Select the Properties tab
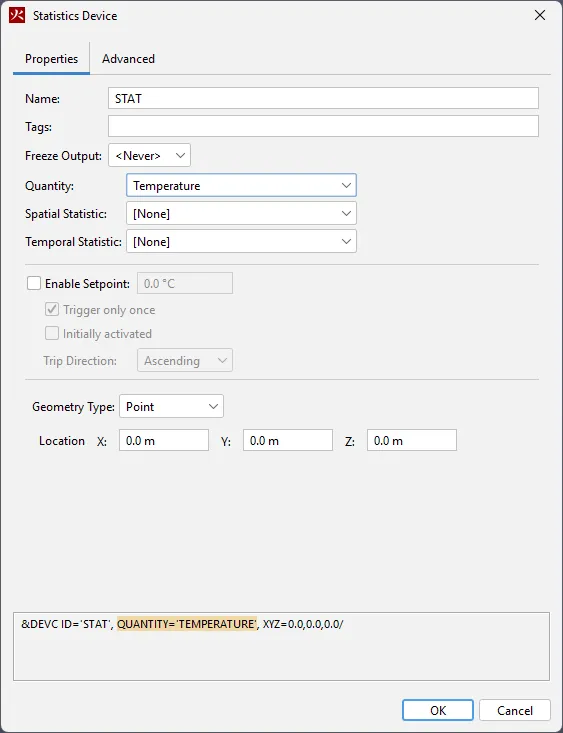The image size is (563, 733). (x=51, y=59)
